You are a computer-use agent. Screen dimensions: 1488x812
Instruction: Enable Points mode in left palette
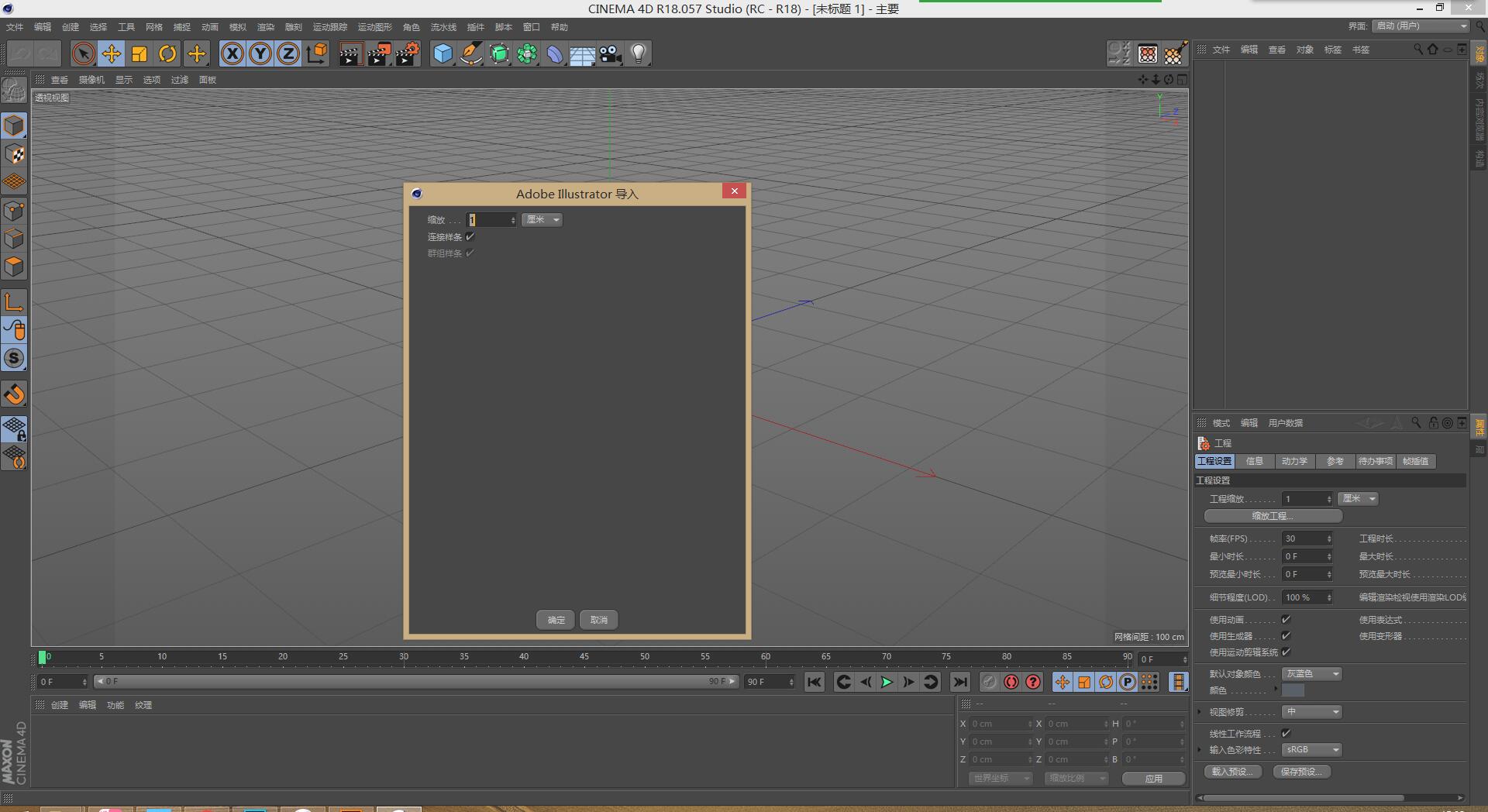coord(14,211)
